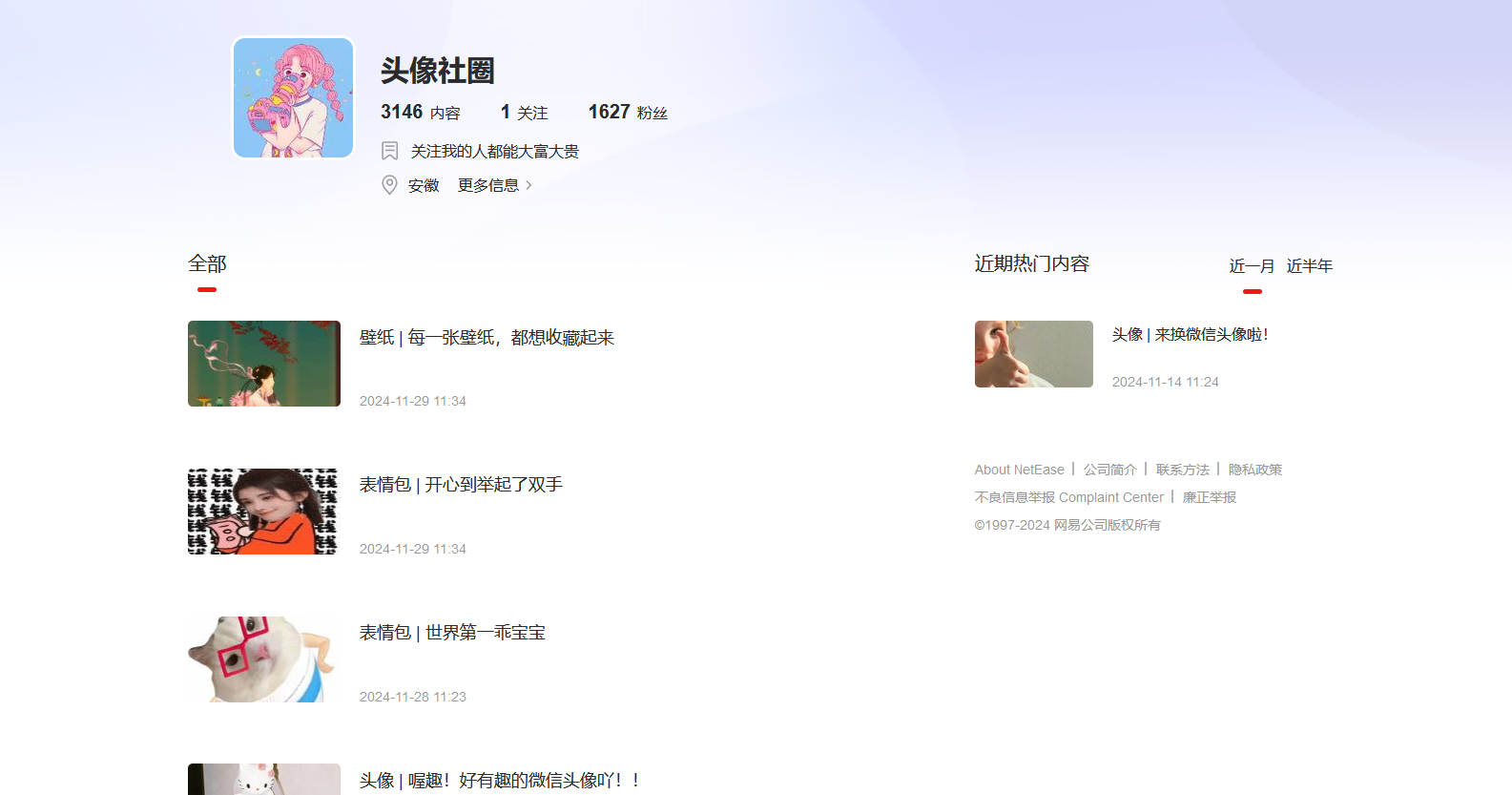Viewport: 1512px width, 795px height.
Task: Open thumbnail of hot post 来换微信头像啦
Action: point(1034,354)
